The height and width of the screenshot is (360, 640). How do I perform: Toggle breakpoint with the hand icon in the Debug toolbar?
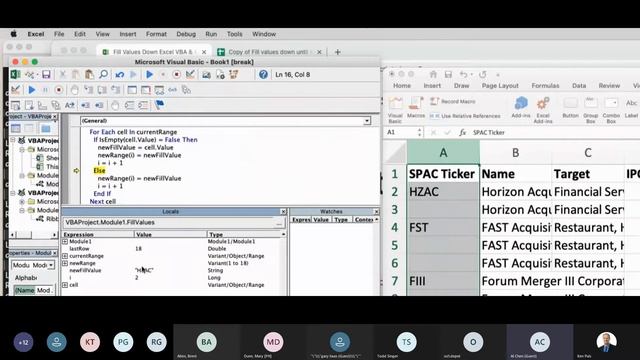coord(74,90)
